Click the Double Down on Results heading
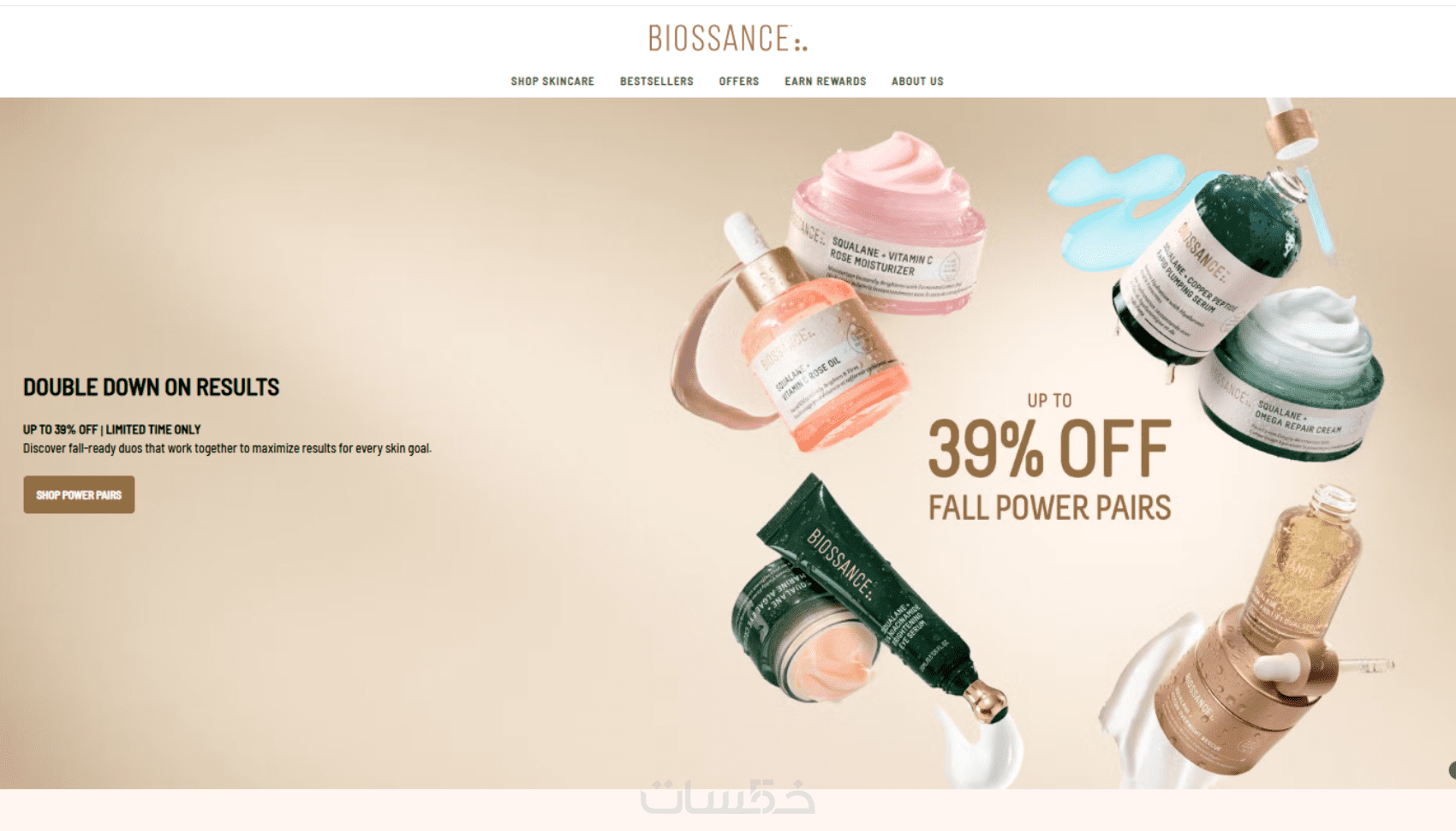Image resolution: width=1456 pixels, height=831 pixels. tap(151, 387)
